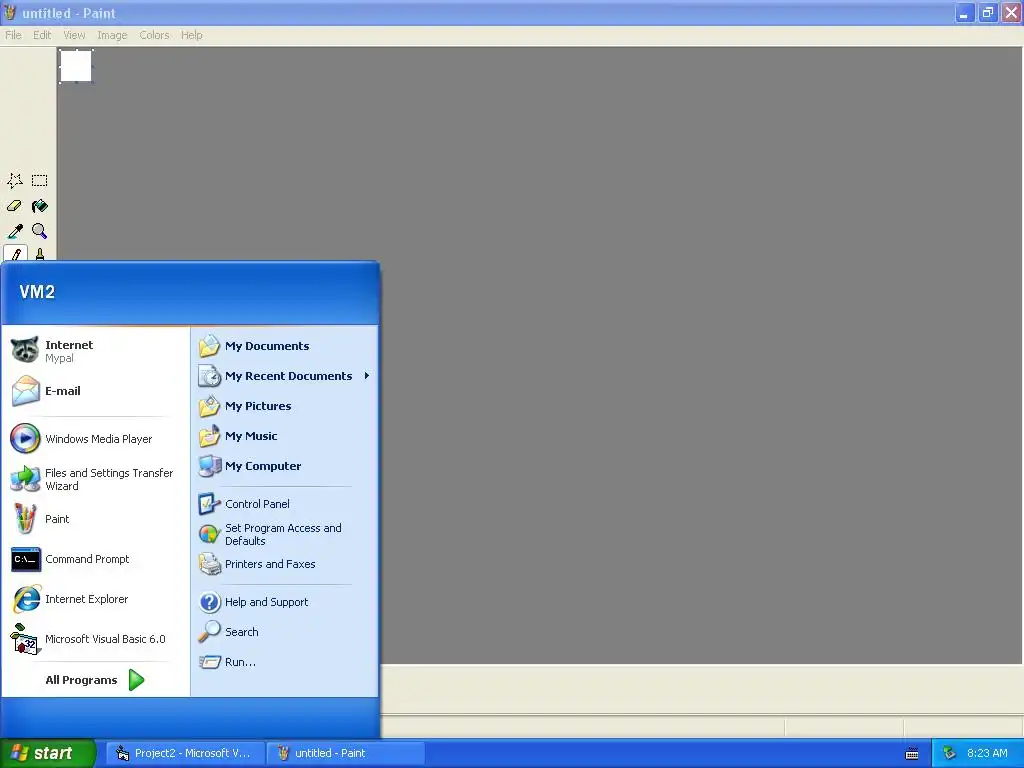1024x768 pixels.
Task: Select the Free-Form Select tool in Paint
Action: point(15,181)
